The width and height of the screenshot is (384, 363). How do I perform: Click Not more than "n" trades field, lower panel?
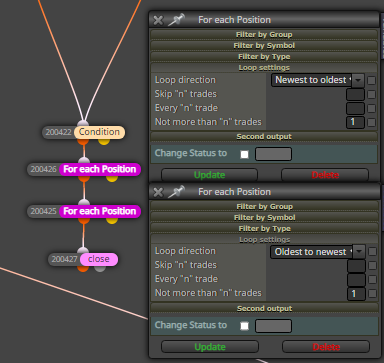pos(356,294)
